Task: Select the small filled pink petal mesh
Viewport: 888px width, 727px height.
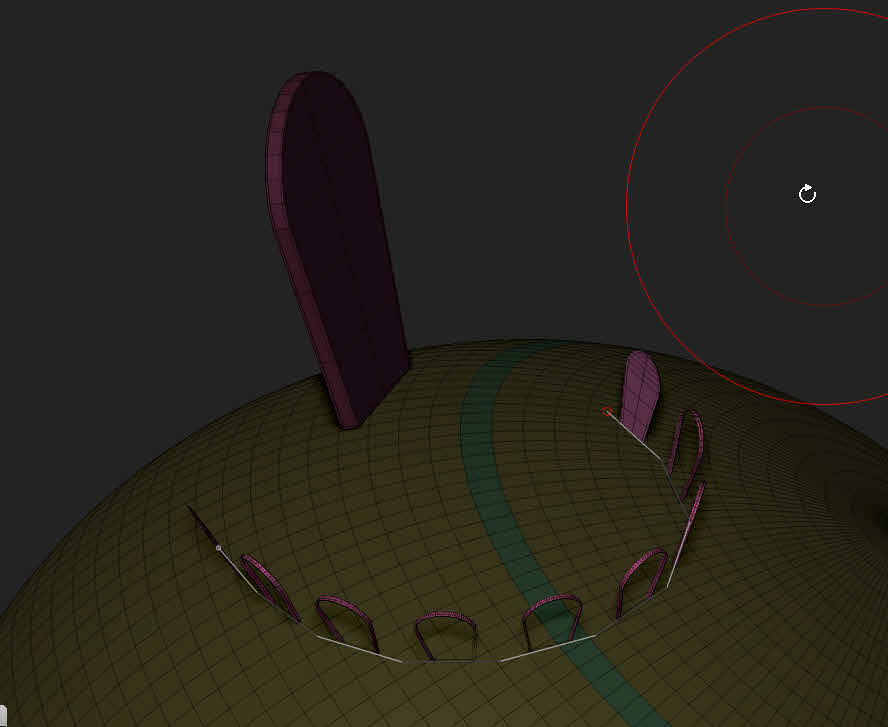Action: (641, 395)
